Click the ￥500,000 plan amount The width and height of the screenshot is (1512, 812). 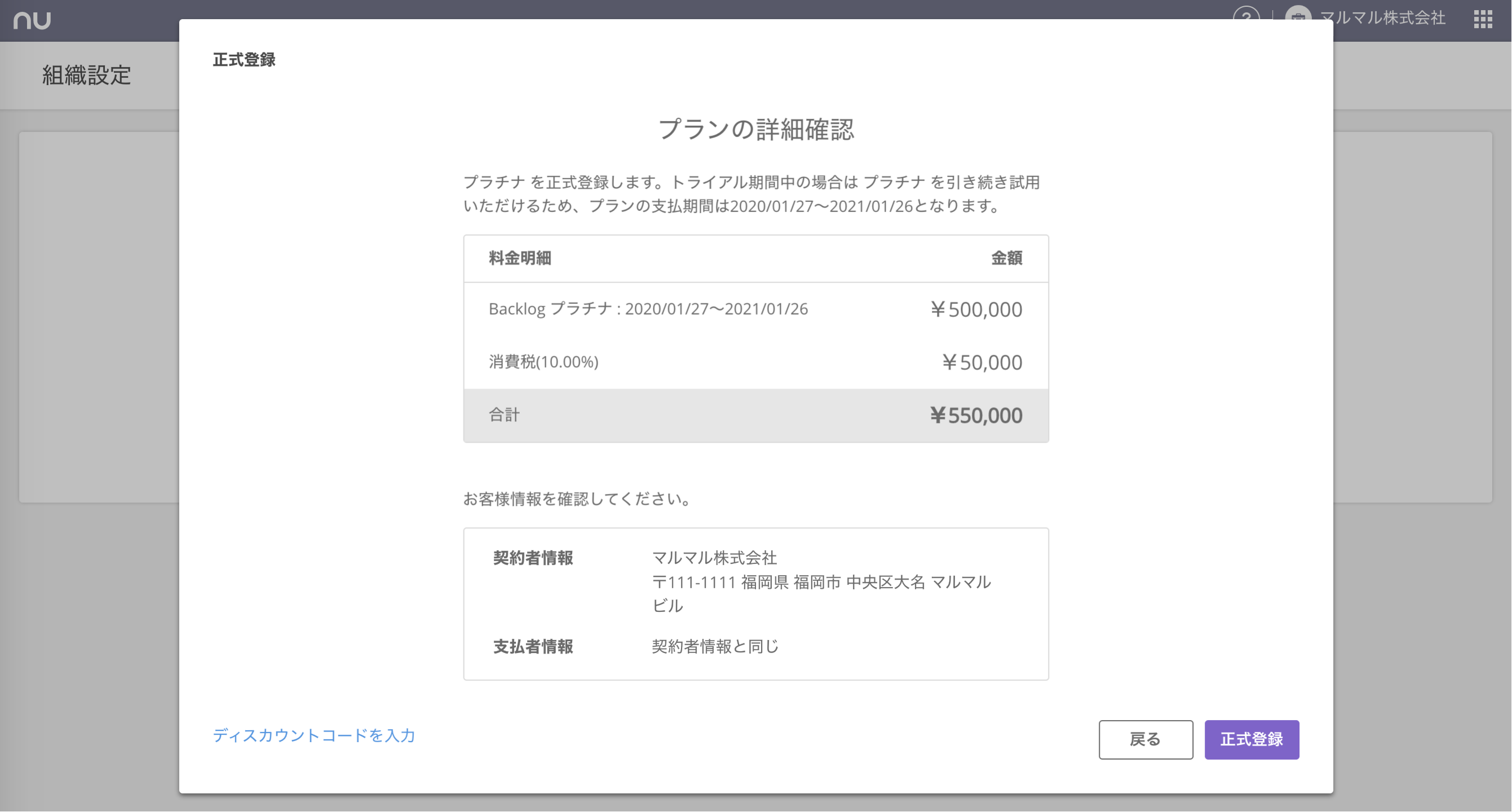tap(975, 309)
